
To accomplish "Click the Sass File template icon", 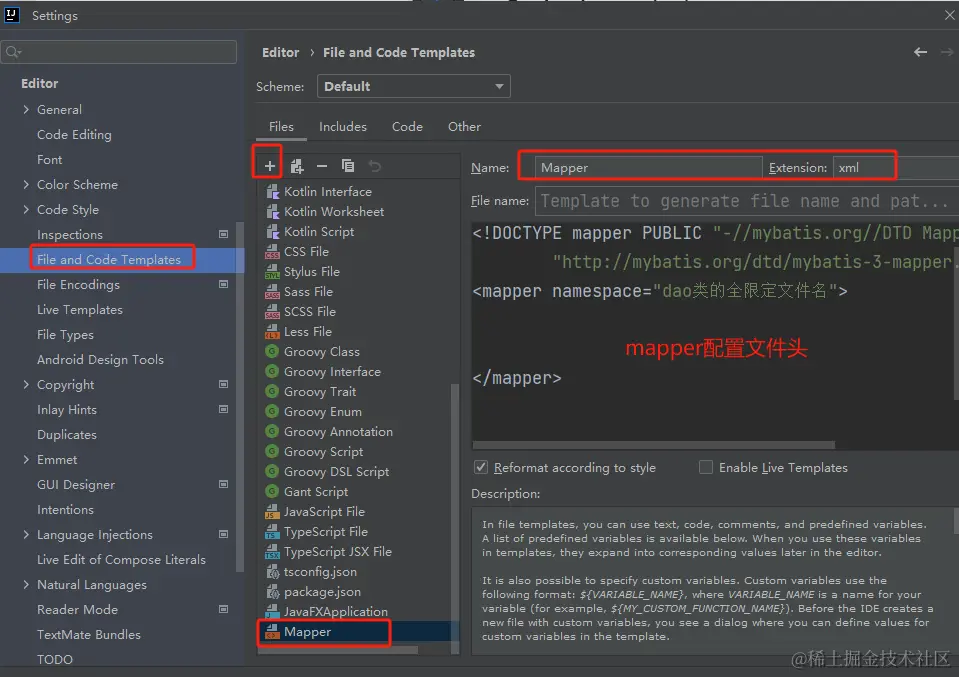I will click(272, 292).
